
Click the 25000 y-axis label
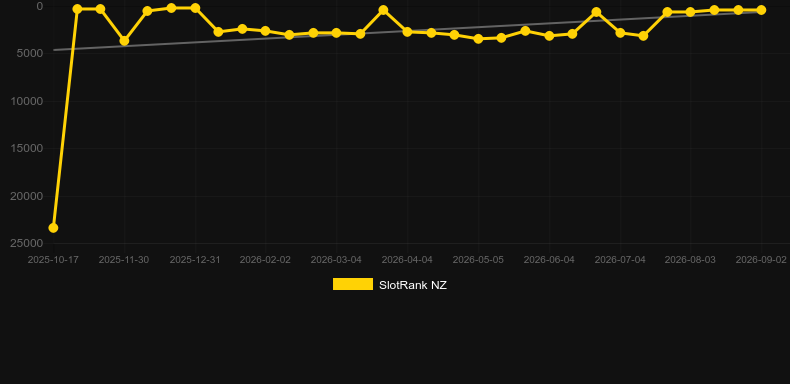(27, 243)
